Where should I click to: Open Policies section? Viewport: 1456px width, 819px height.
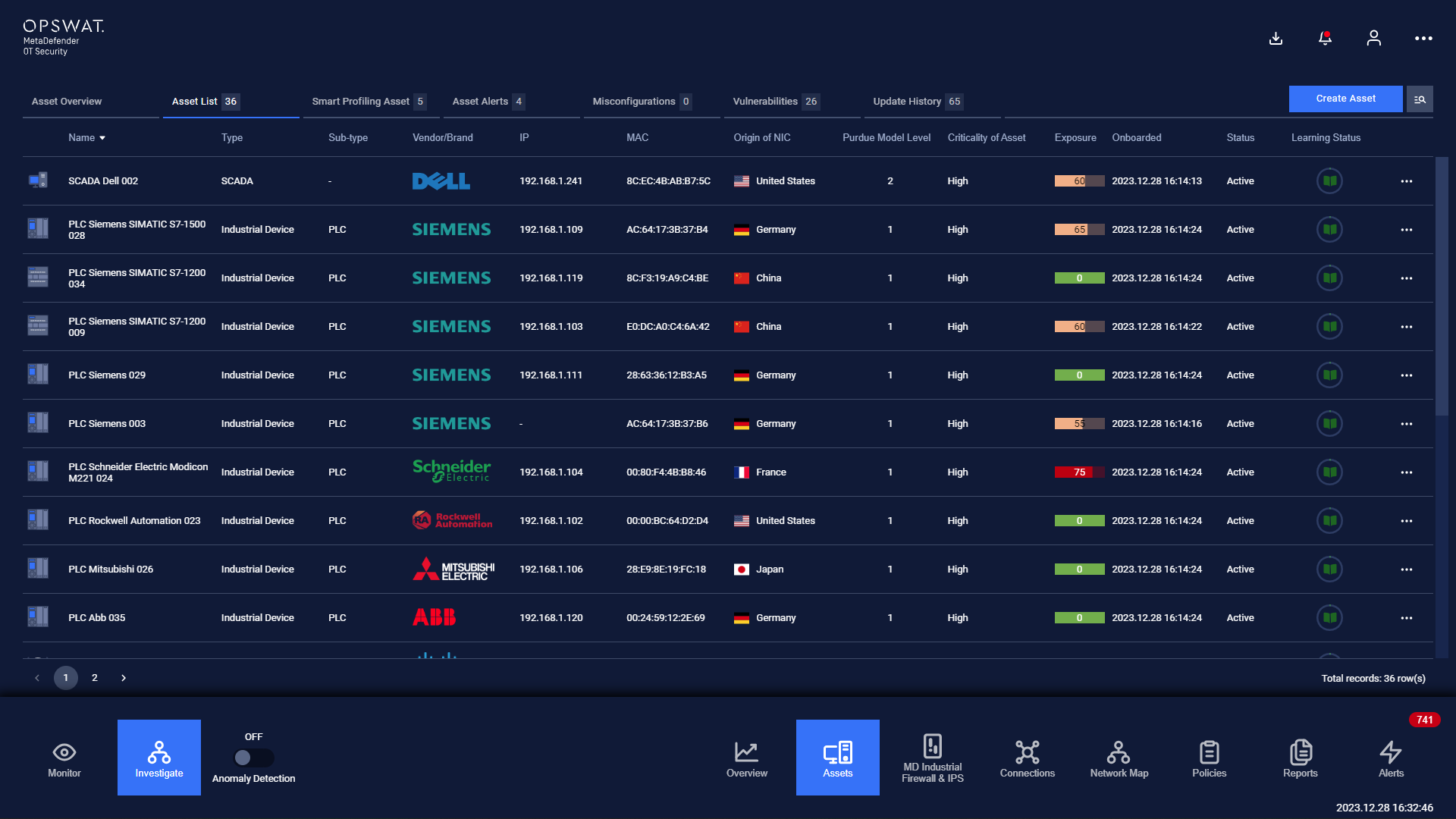point(1210,758)
